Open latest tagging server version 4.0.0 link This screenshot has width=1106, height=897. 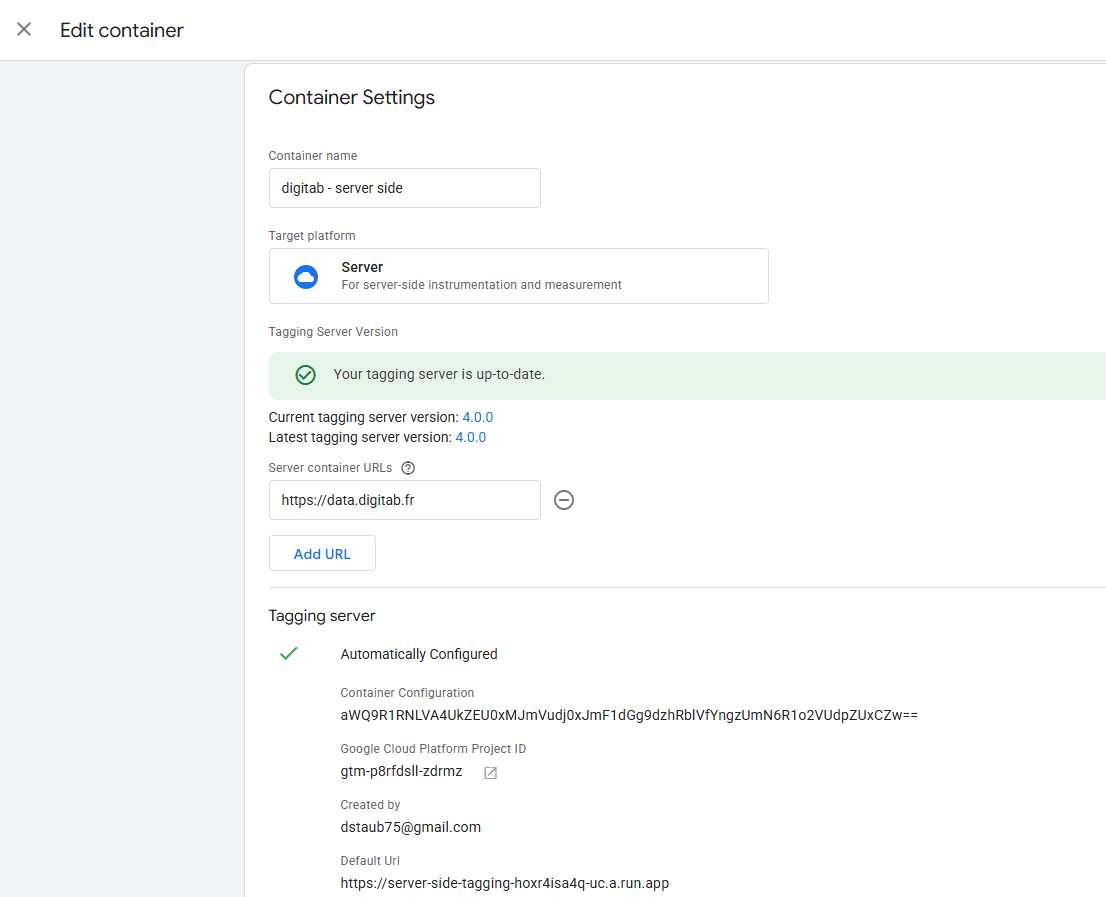tap(470, 437)
